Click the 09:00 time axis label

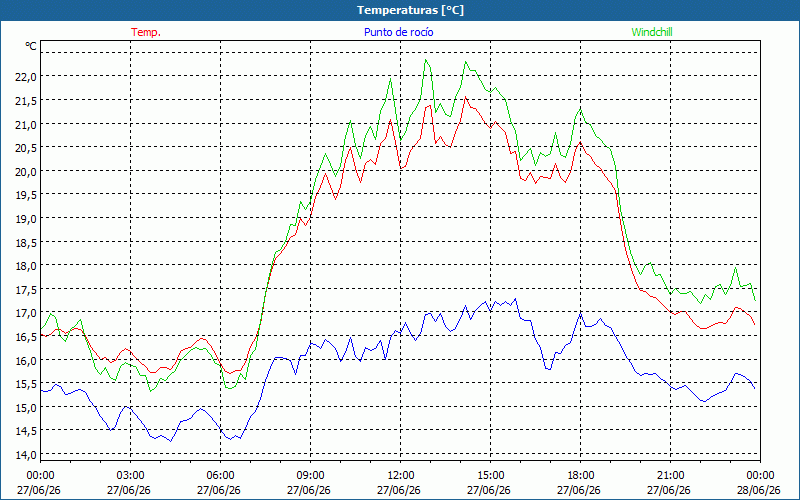pyautogui.click(x=310, y=476)
